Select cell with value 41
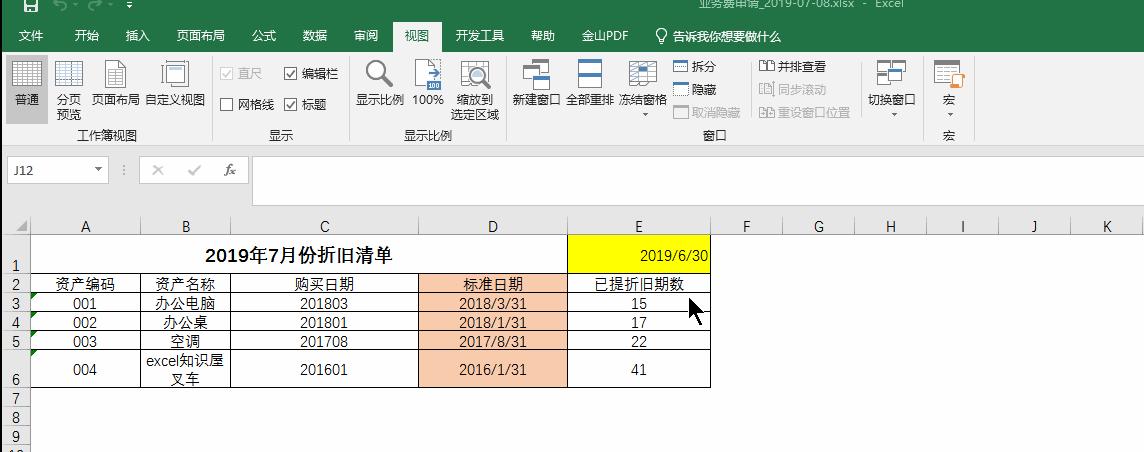The height and width of the screenshot is (452, 1144). [x=638, y=369]
